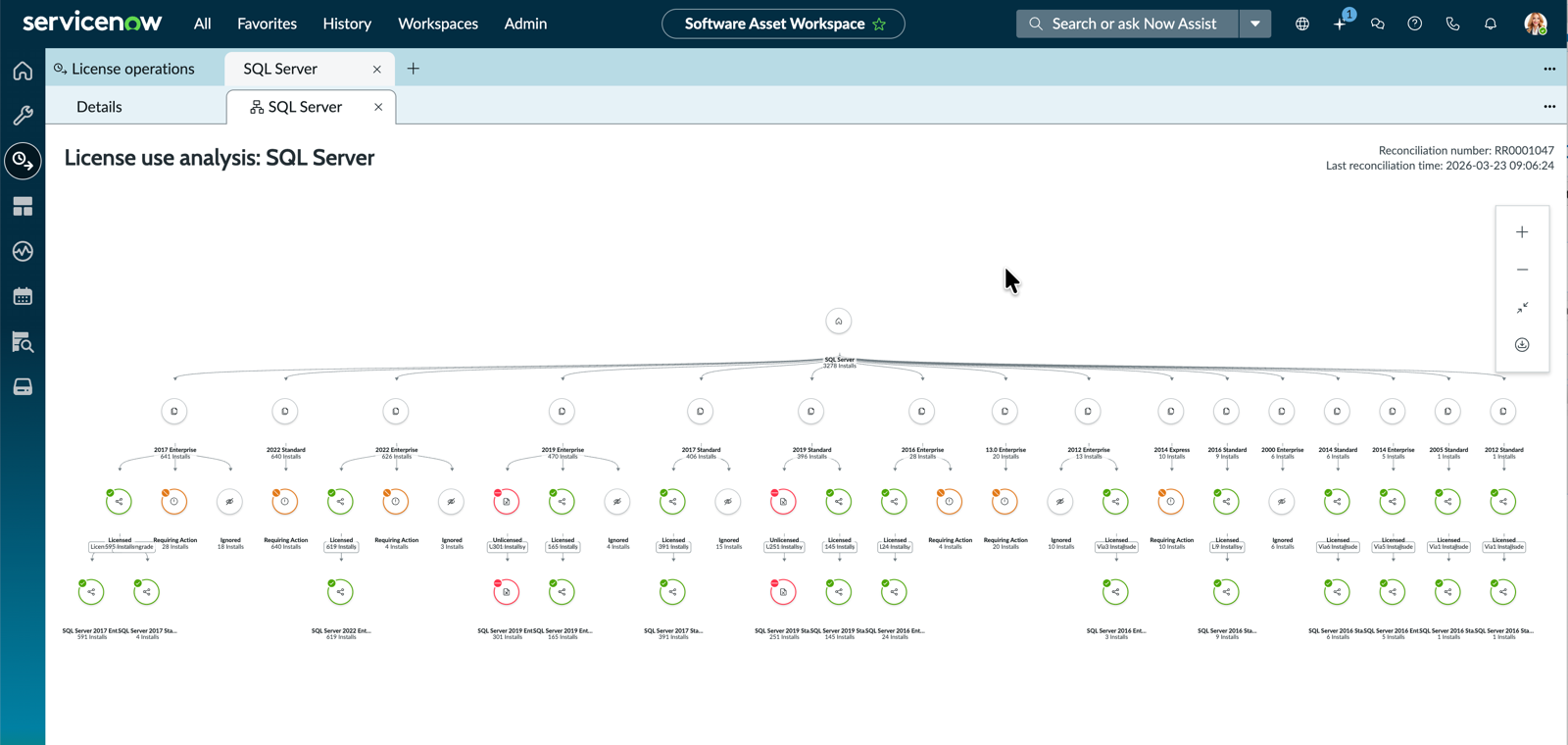Image resolution: width=1568 pixels, height=745 pixels.
Task: Open the search options dropdown arrow
Action: [x=1255, y=24]
